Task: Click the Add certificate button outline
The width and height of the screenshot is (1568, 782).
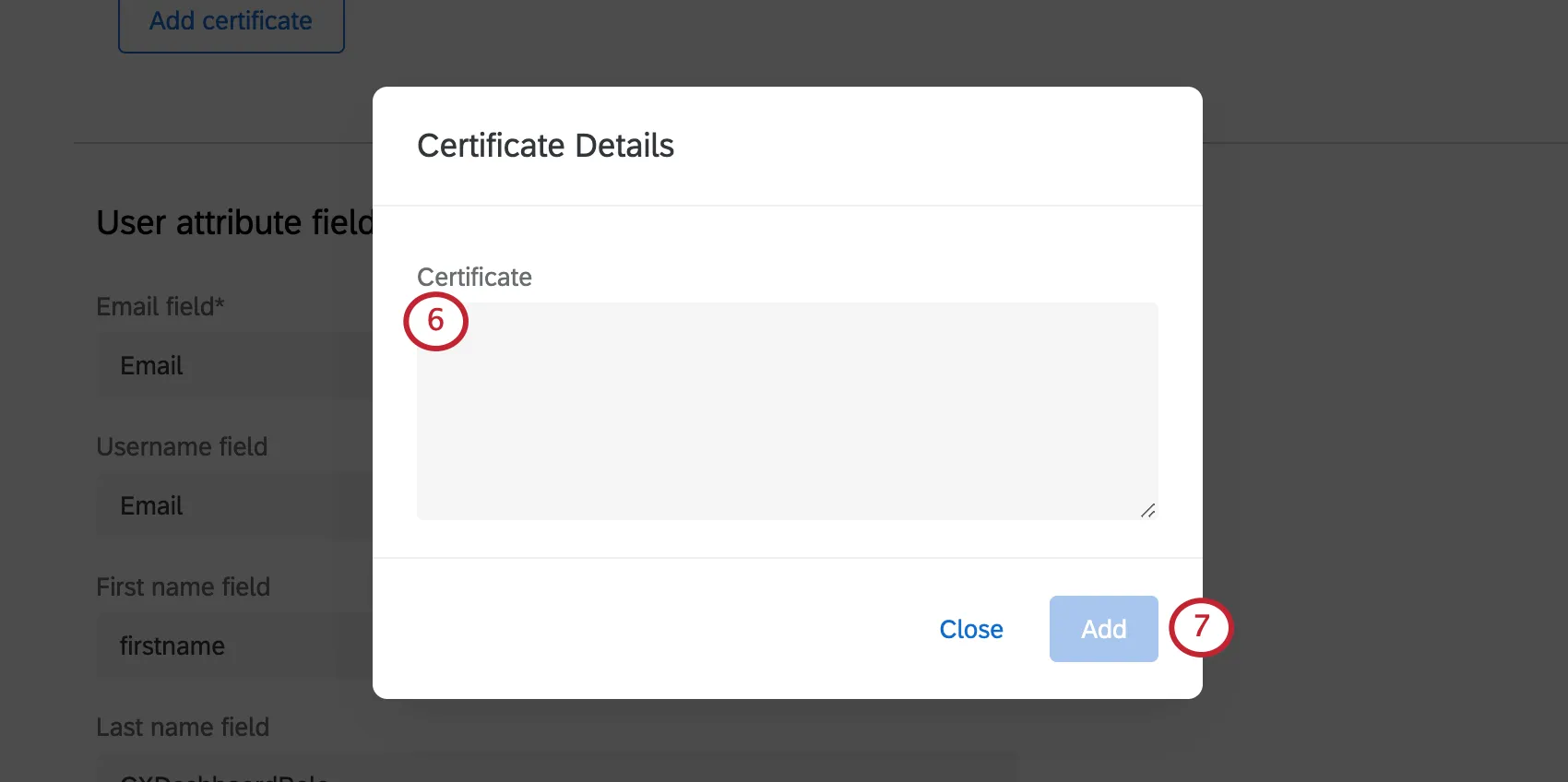Action: point(231,20)
